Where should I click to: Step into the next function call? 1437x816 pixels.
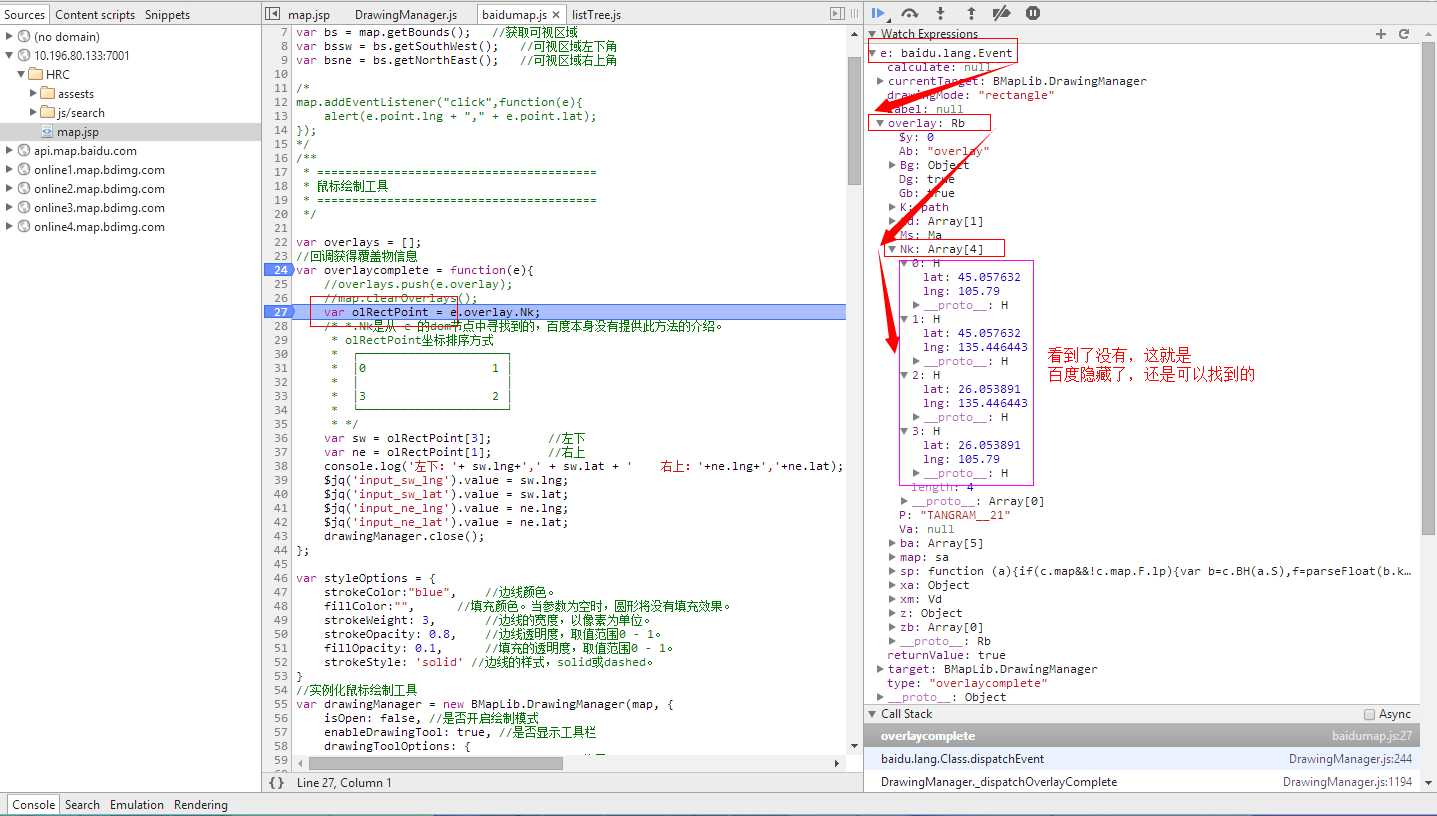click(940, 13)
